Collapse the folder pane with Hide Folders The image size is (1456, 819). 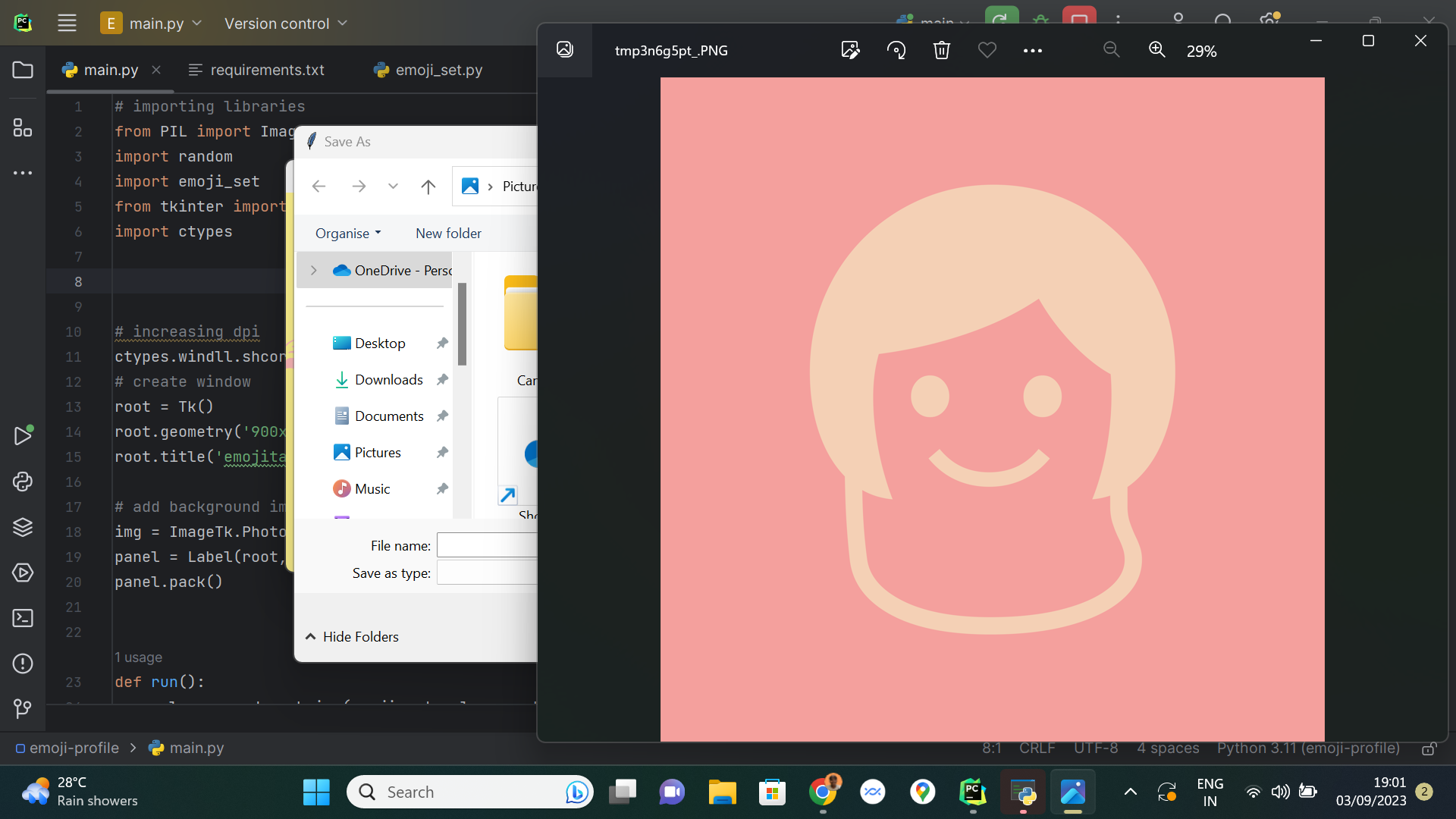[352, 636]
